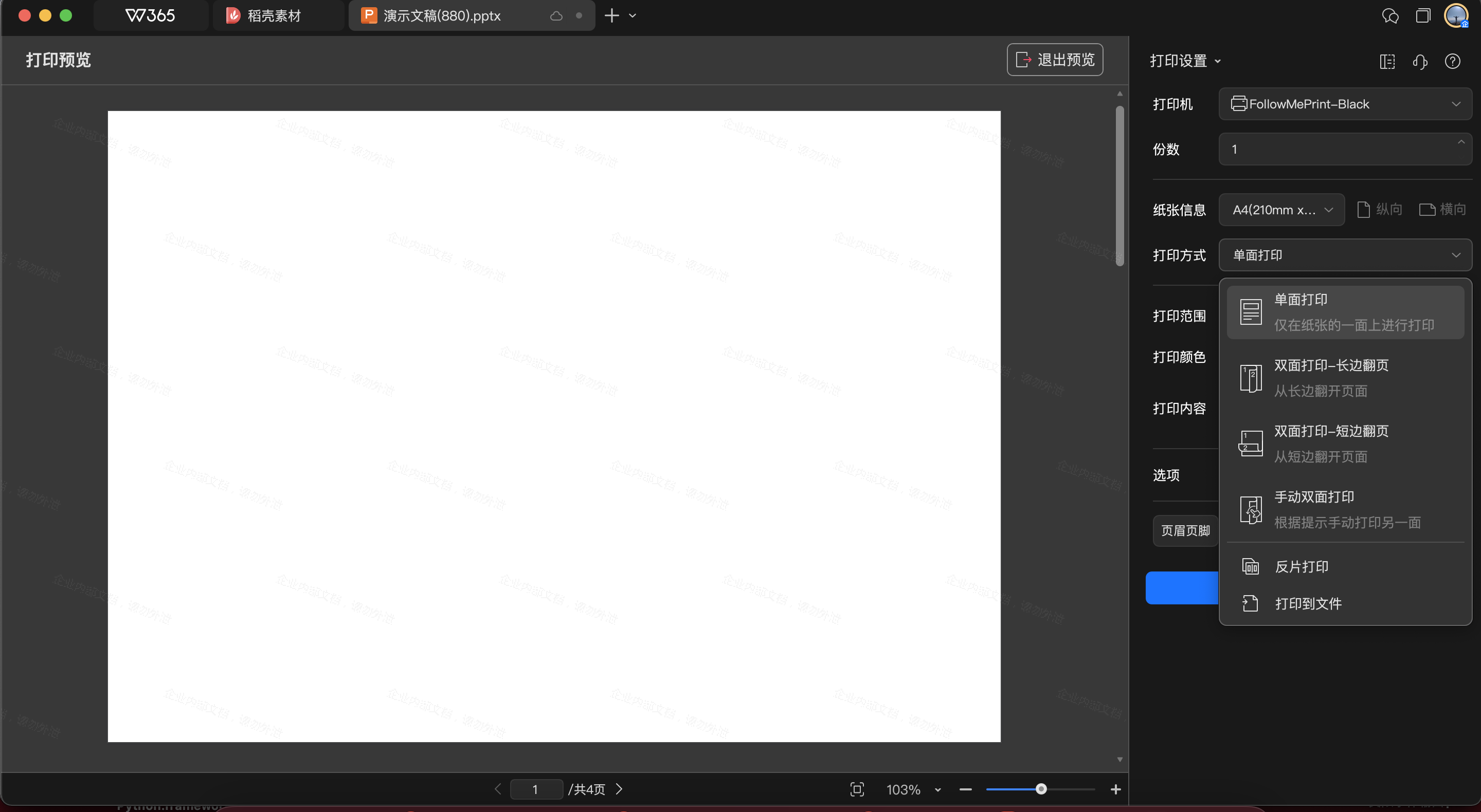Select portrait 纵向 orientation
Viewport: 1481px width, 812px height.
click(x=1380, y=209)
